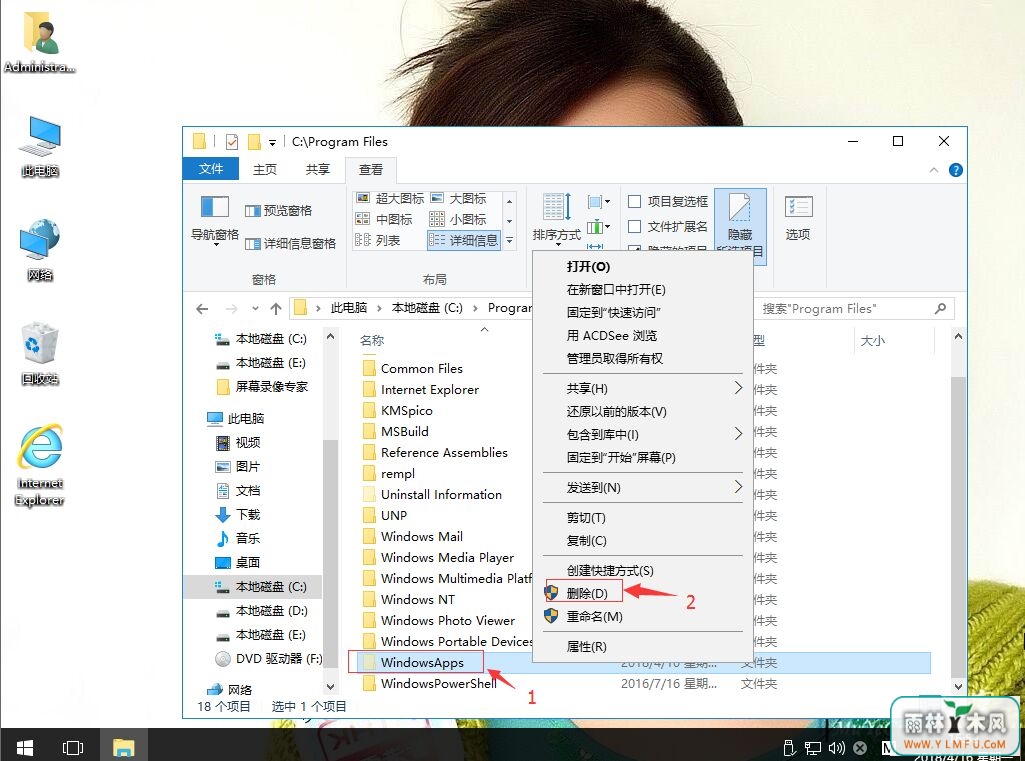Viewport: 1025px width, 761px height.
Task: Expand the 包含到库中(I) submenu arrow
Action: tap(738, 433)
